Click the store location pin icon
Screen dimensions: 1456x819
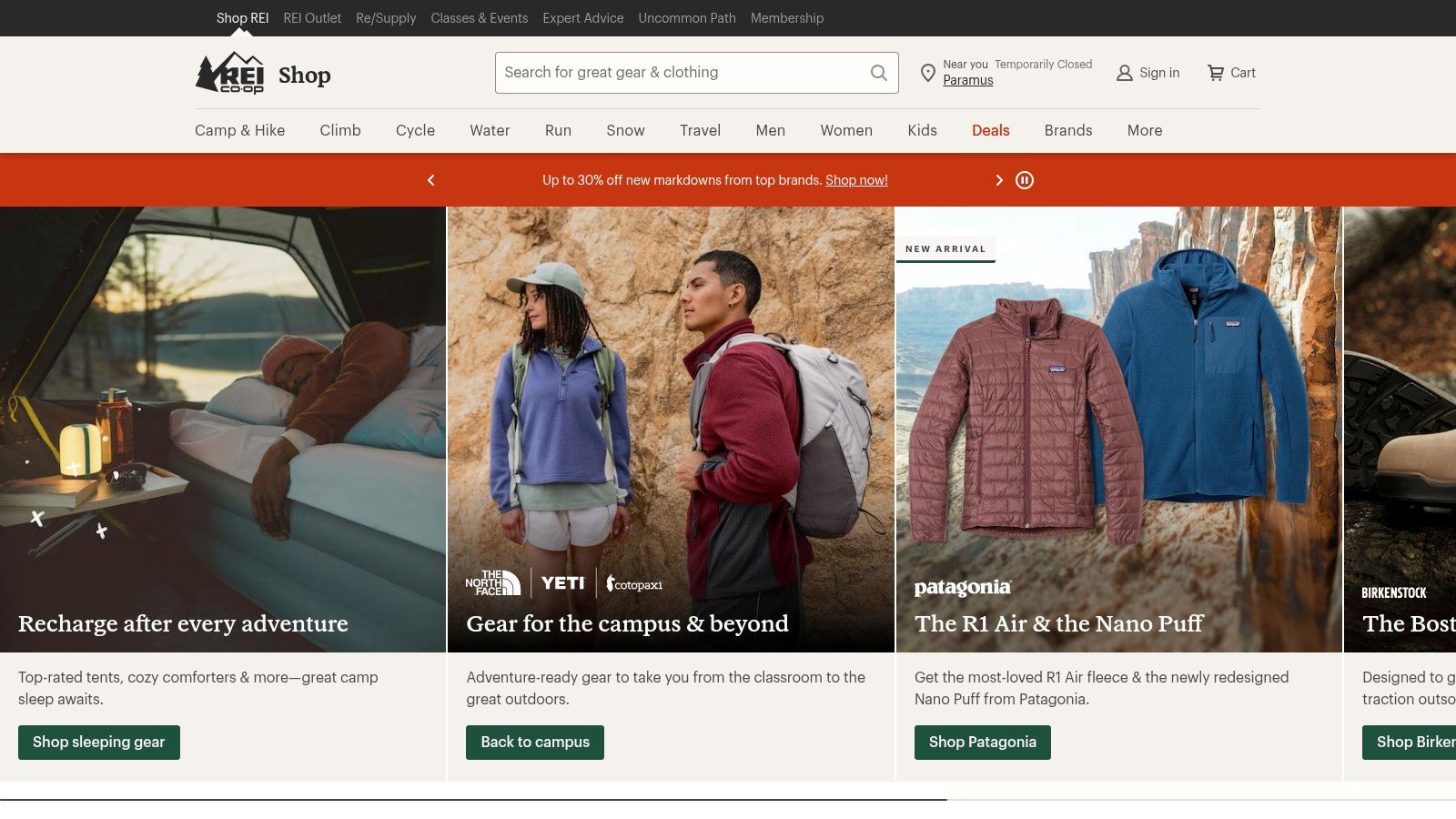927,73
